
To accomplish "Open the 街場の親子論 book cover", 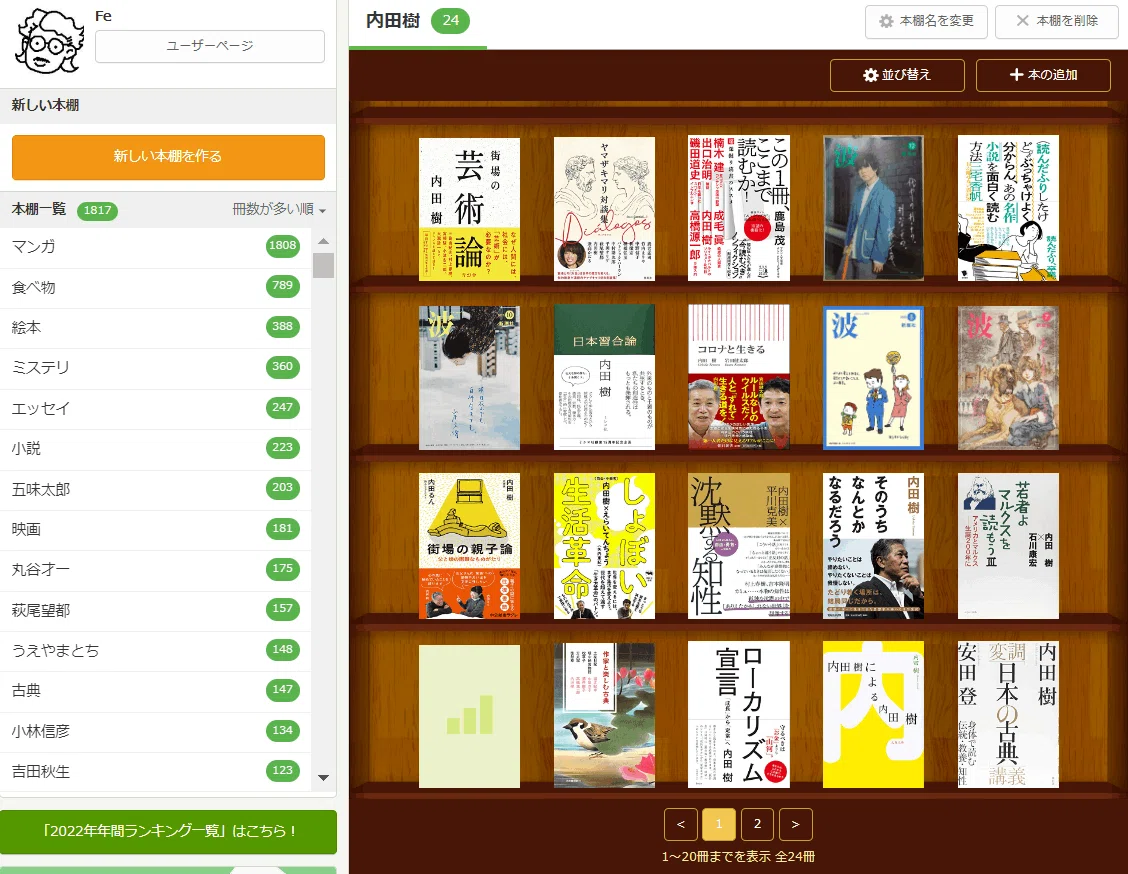I will pos(469,546).
